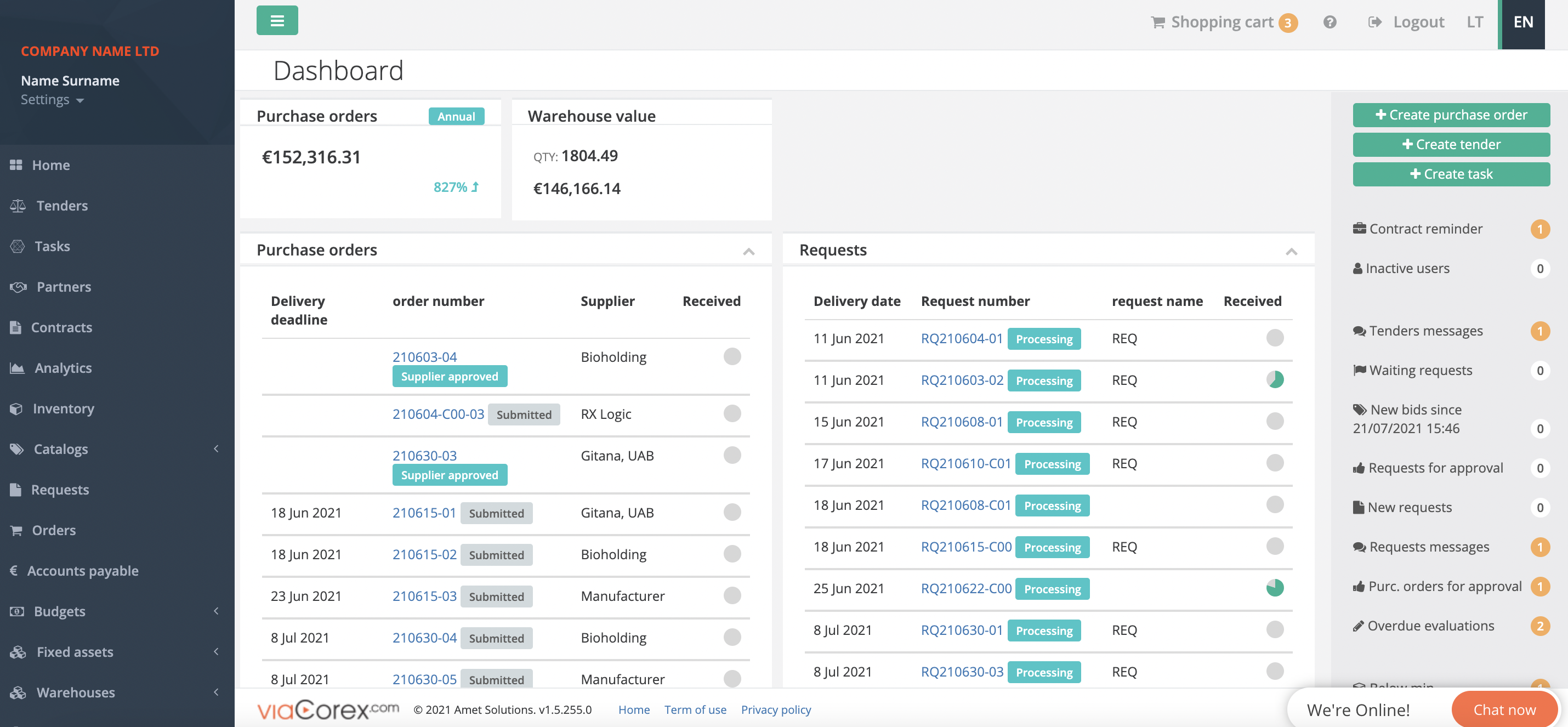Open the Analytics section from the sidebar

(x=64, y=368)
